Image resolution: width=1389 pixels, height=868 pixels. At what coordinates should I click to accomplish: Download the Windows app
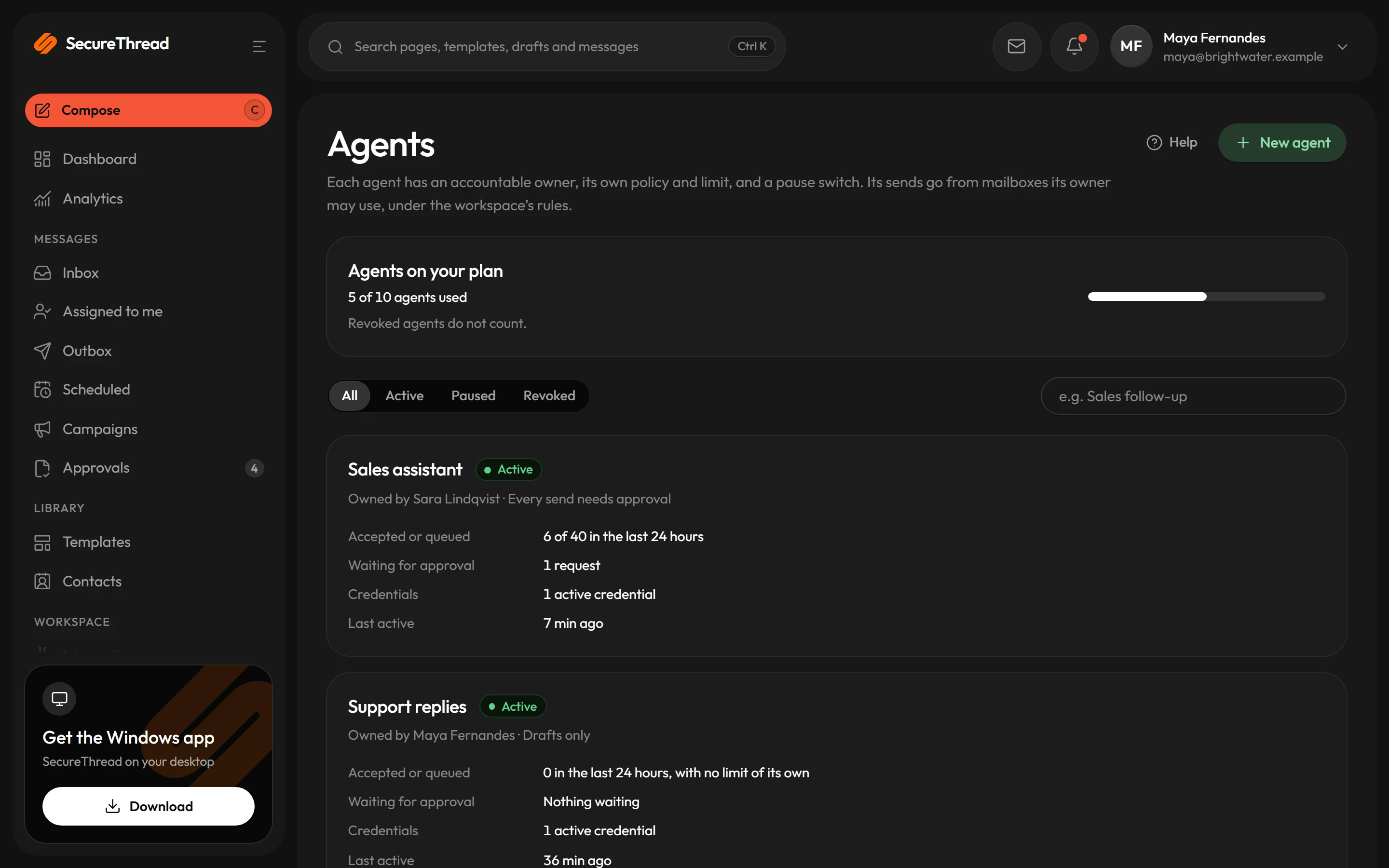tap(148, 806)
